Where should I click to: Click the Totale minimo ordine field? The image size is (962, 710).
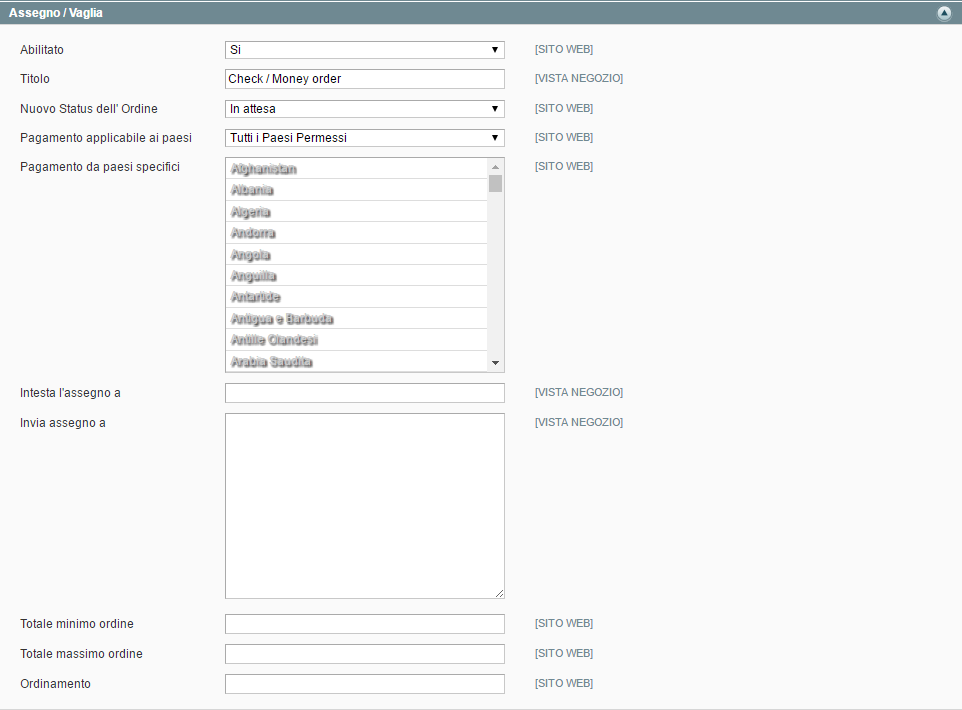coord(364,624)
